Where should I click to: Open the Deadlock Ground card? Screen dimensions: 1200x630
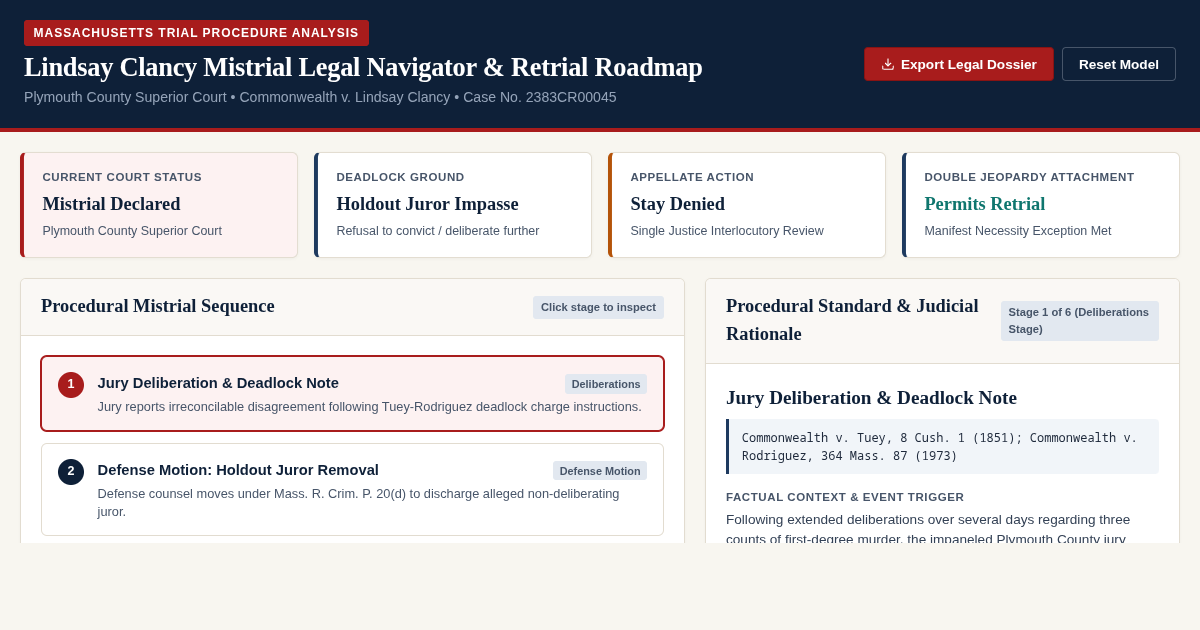453,205
